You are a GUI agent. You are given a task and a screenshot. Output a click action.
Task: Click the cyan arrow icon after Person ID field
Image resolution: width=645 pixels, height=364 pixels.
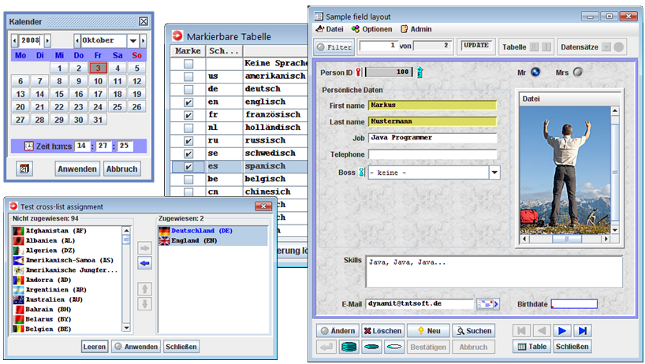tap(420, 72)
